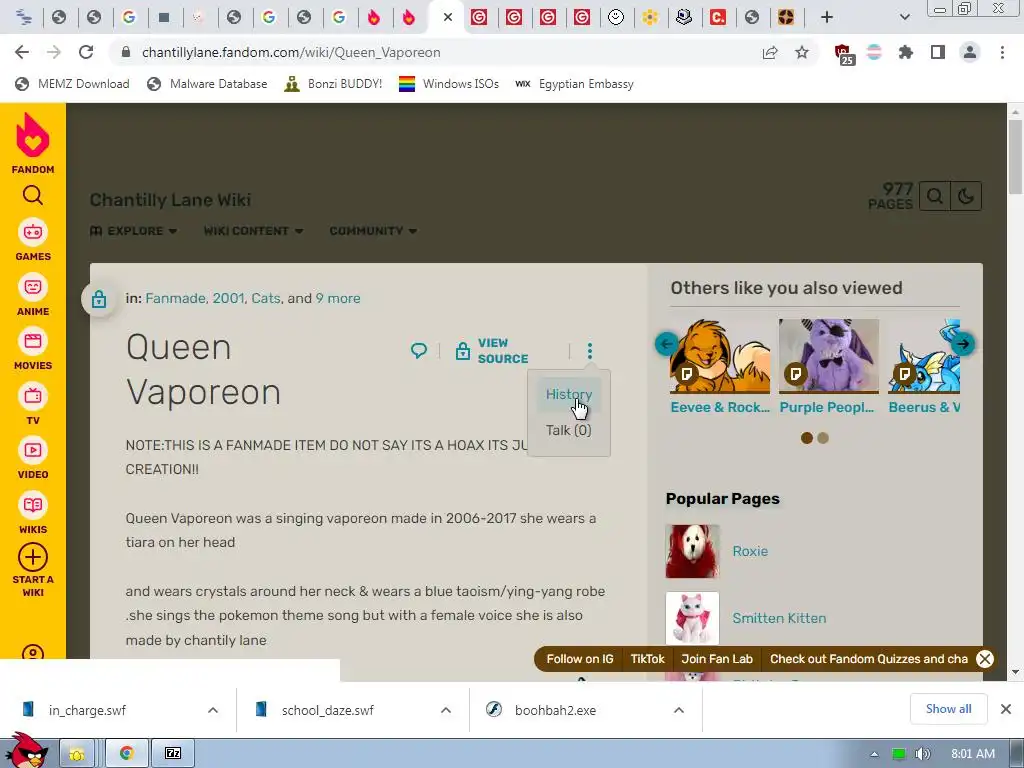The width and height of the screenshot is (1024, 768).
Task: Open the Eevee & Rock... thumbnail
Action: 720,356
